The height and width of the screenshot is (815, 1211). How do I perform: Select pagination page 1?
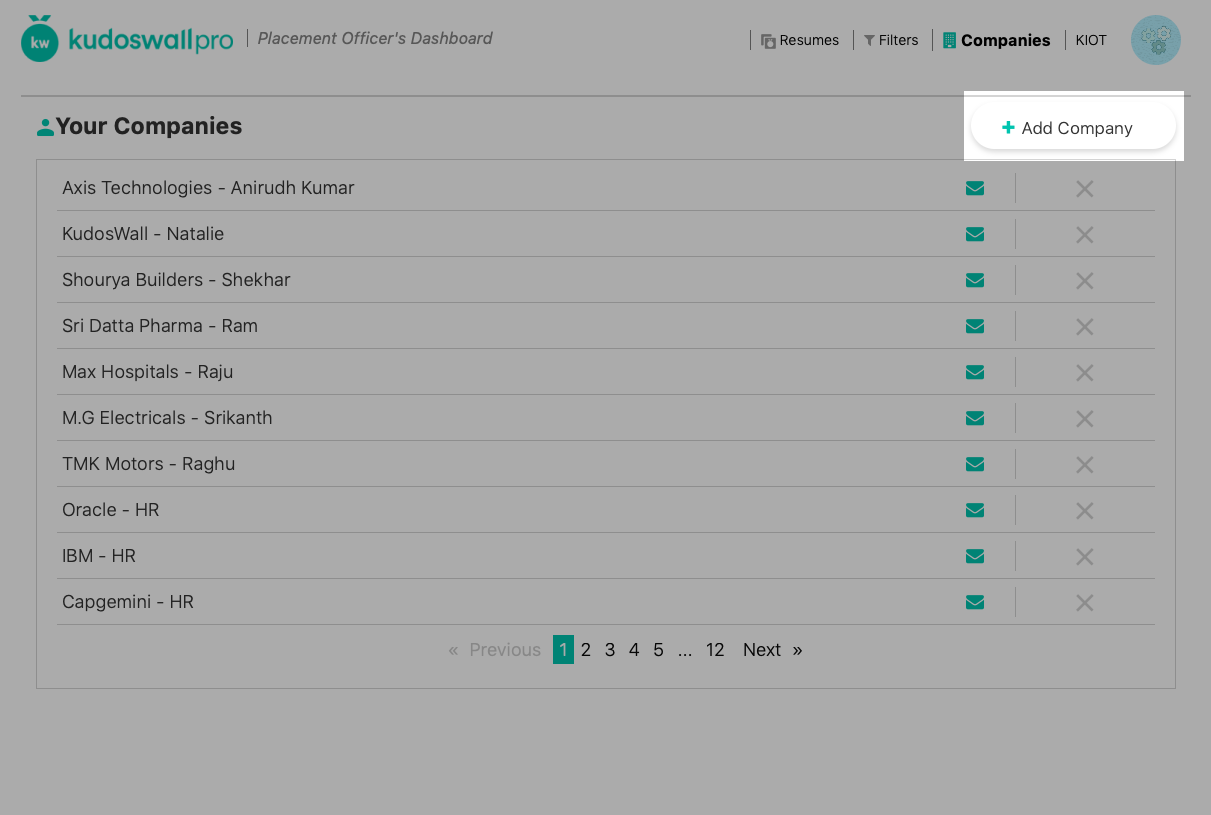563,650
